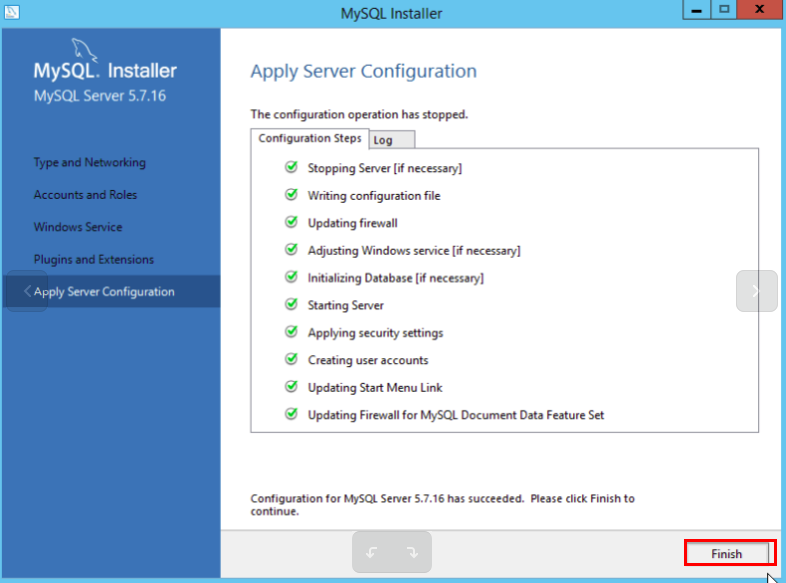
Task: Click check icon beside Starting Server
Action: click(x=291, y=304)
